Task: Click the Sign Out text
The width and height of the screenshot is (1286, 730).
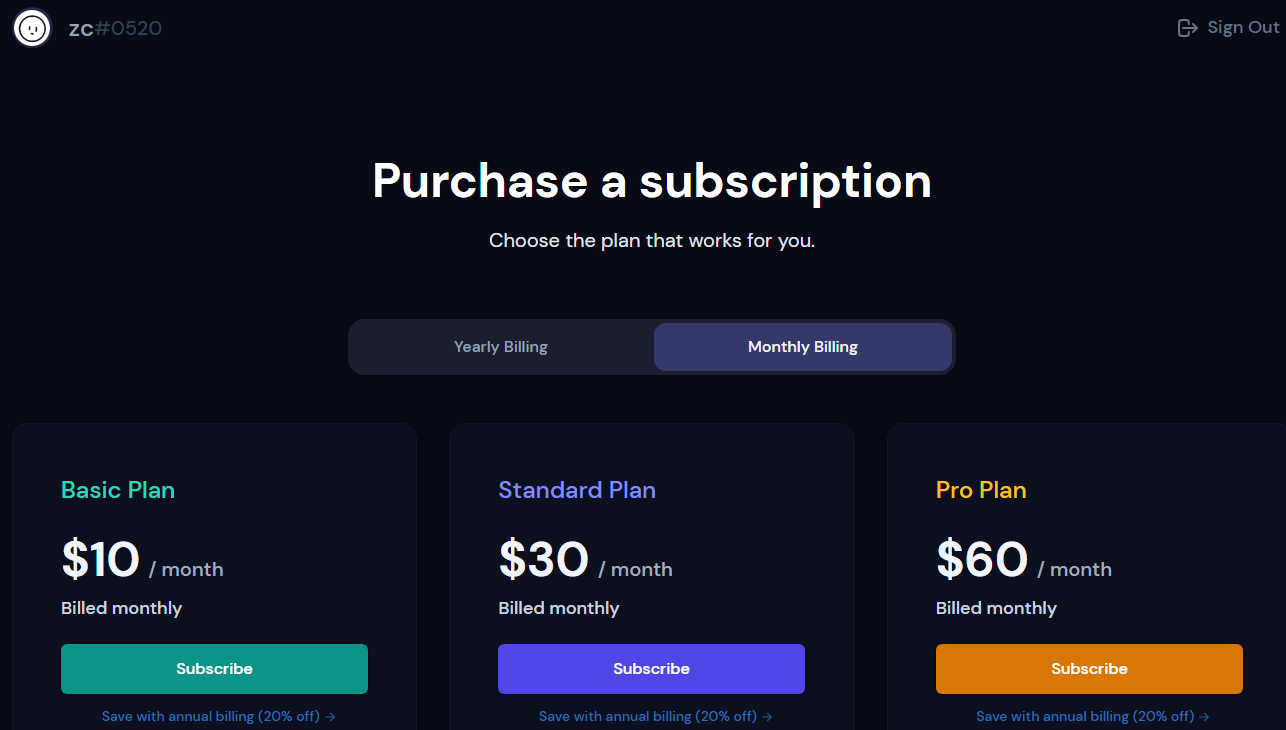Action: click(1243, 28)
